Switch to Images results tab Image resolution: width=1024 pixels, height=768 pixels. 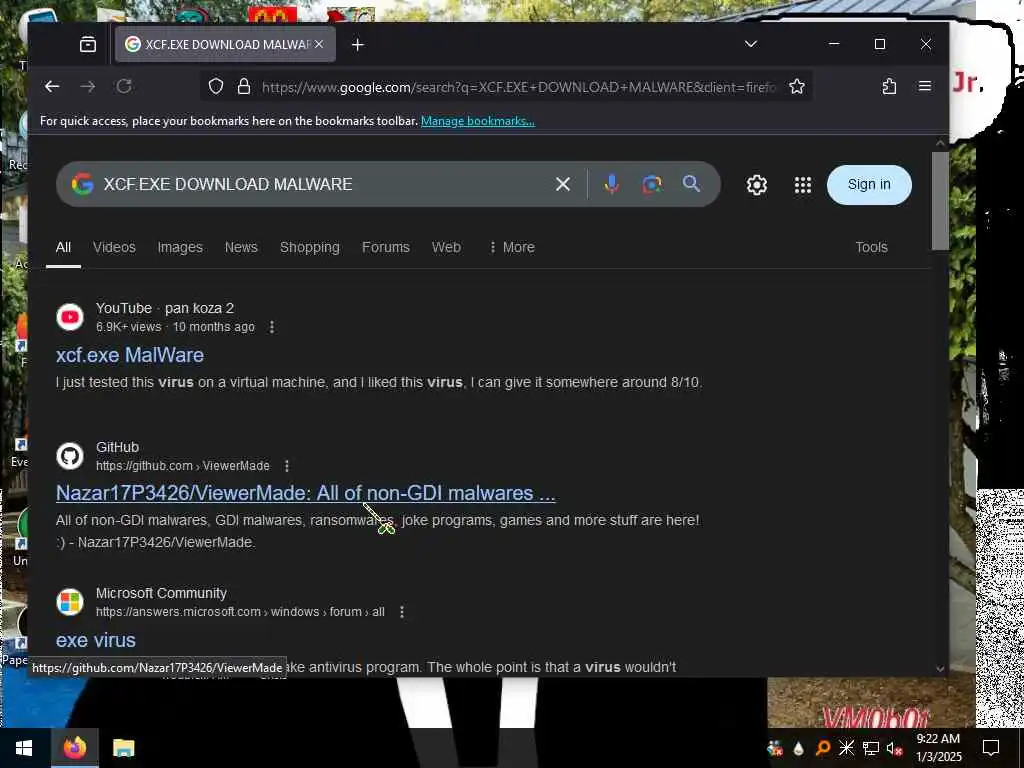point(180,248)
